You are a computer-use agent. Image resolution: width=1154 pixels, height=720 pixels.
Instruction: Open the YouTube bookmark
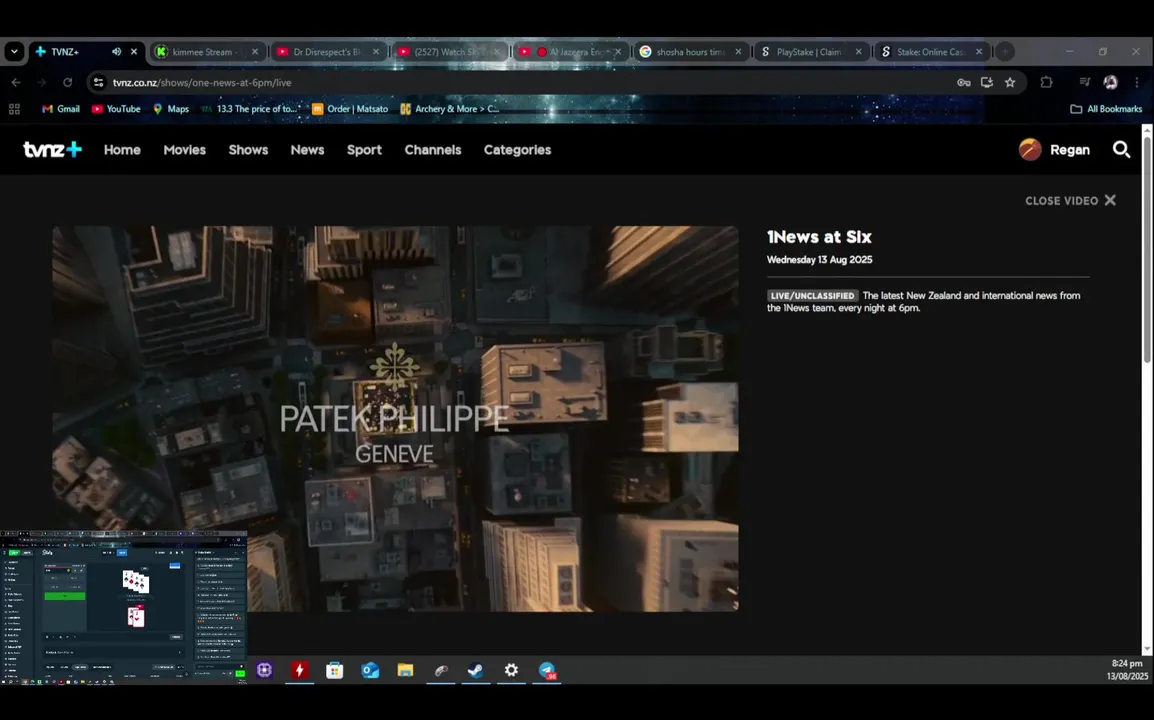click(116, 109)
